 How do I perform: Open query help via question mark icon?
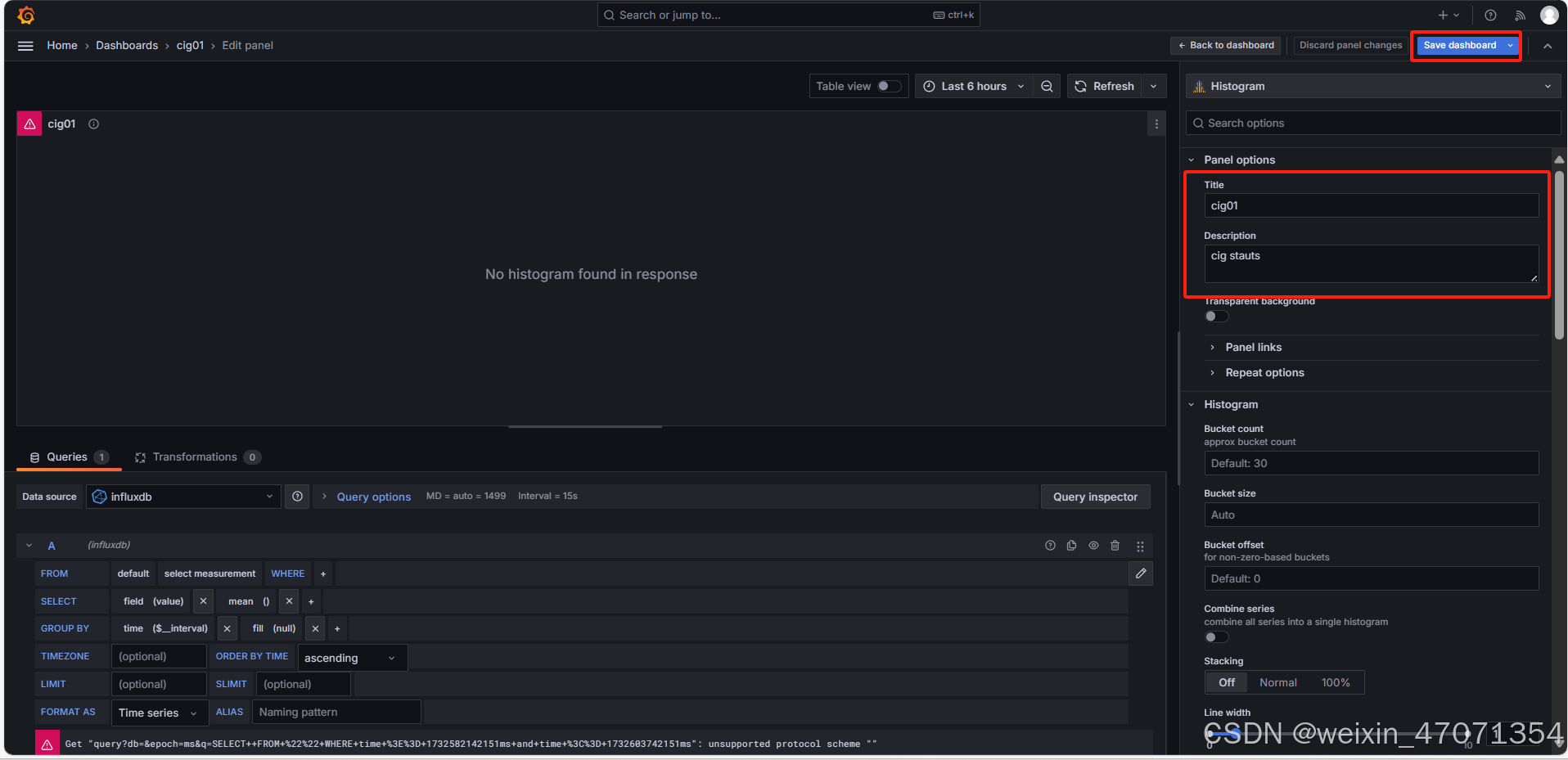click(1050, 545)
